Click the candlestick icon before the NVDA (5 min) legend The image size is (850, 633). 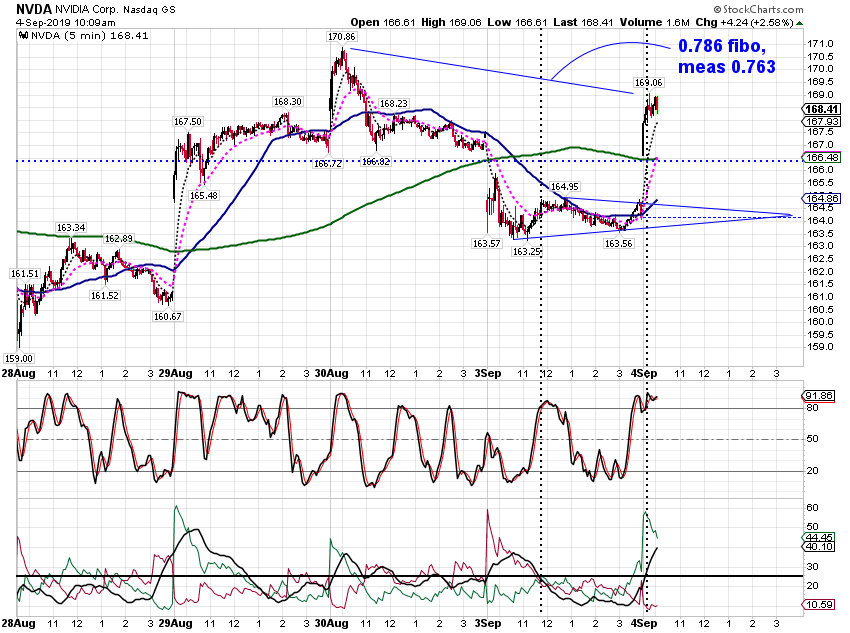coord(23,36)
